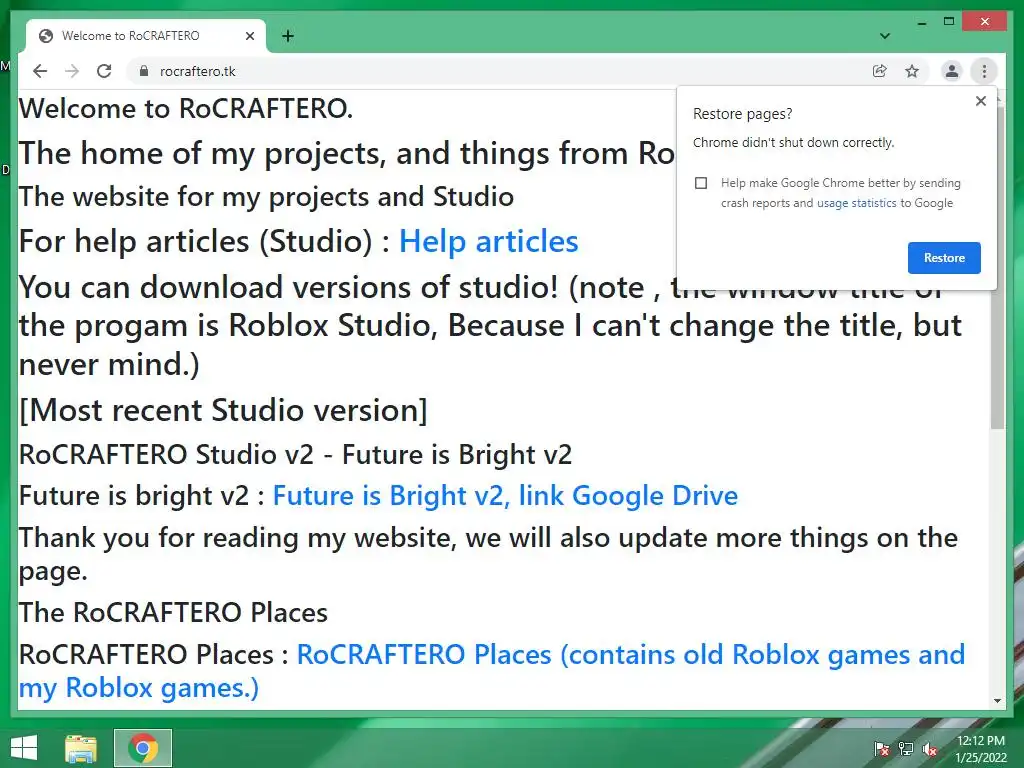Image resolution: width=1024 pixels, height=768 pixels.
Task: Click 'RoCRAFTERO Studio v2 - Future is Bright v2' text
Action: 295,455
